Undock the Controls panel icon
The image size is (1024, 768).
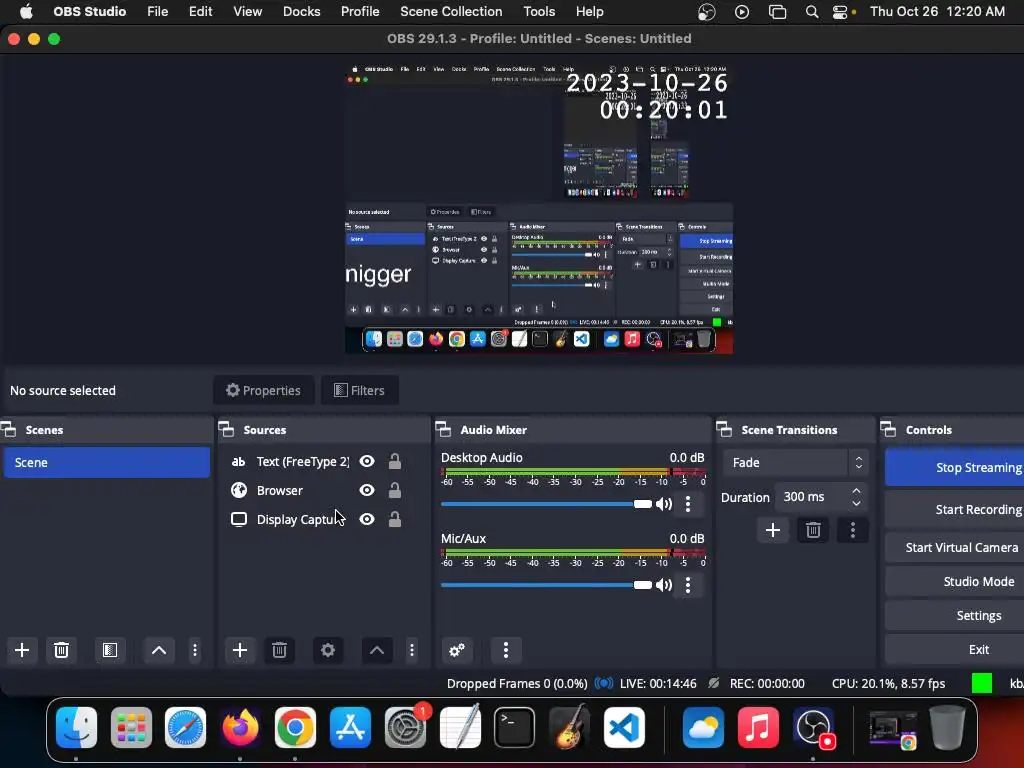(x=889, y=430)
